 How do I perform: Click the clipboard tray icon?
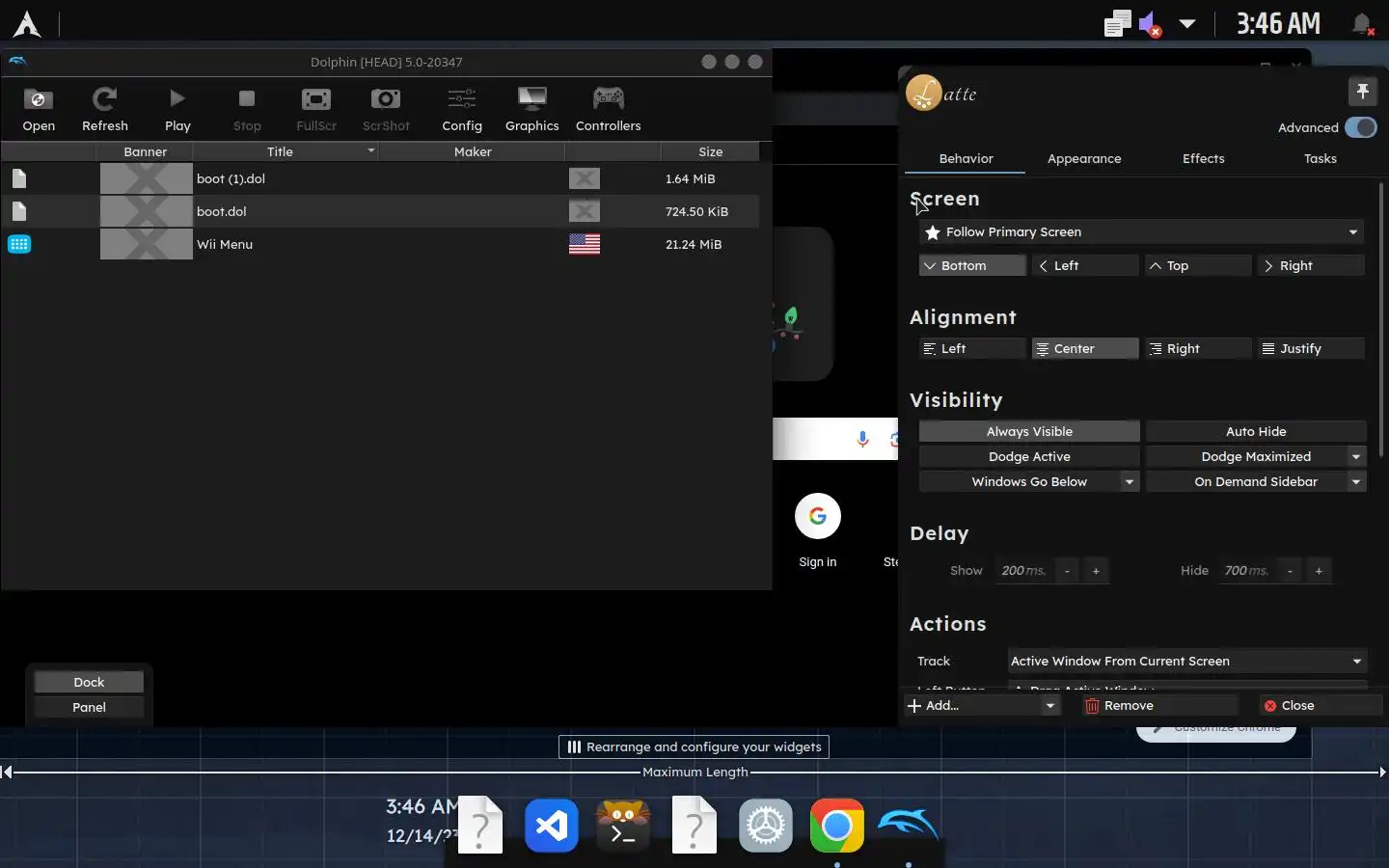1117,24
